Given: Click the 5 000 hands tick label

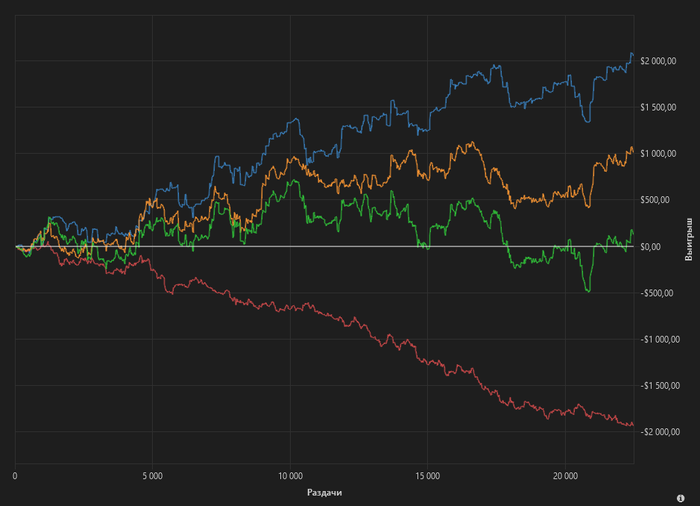Looking at the screenshot, I should click(153, 476).
